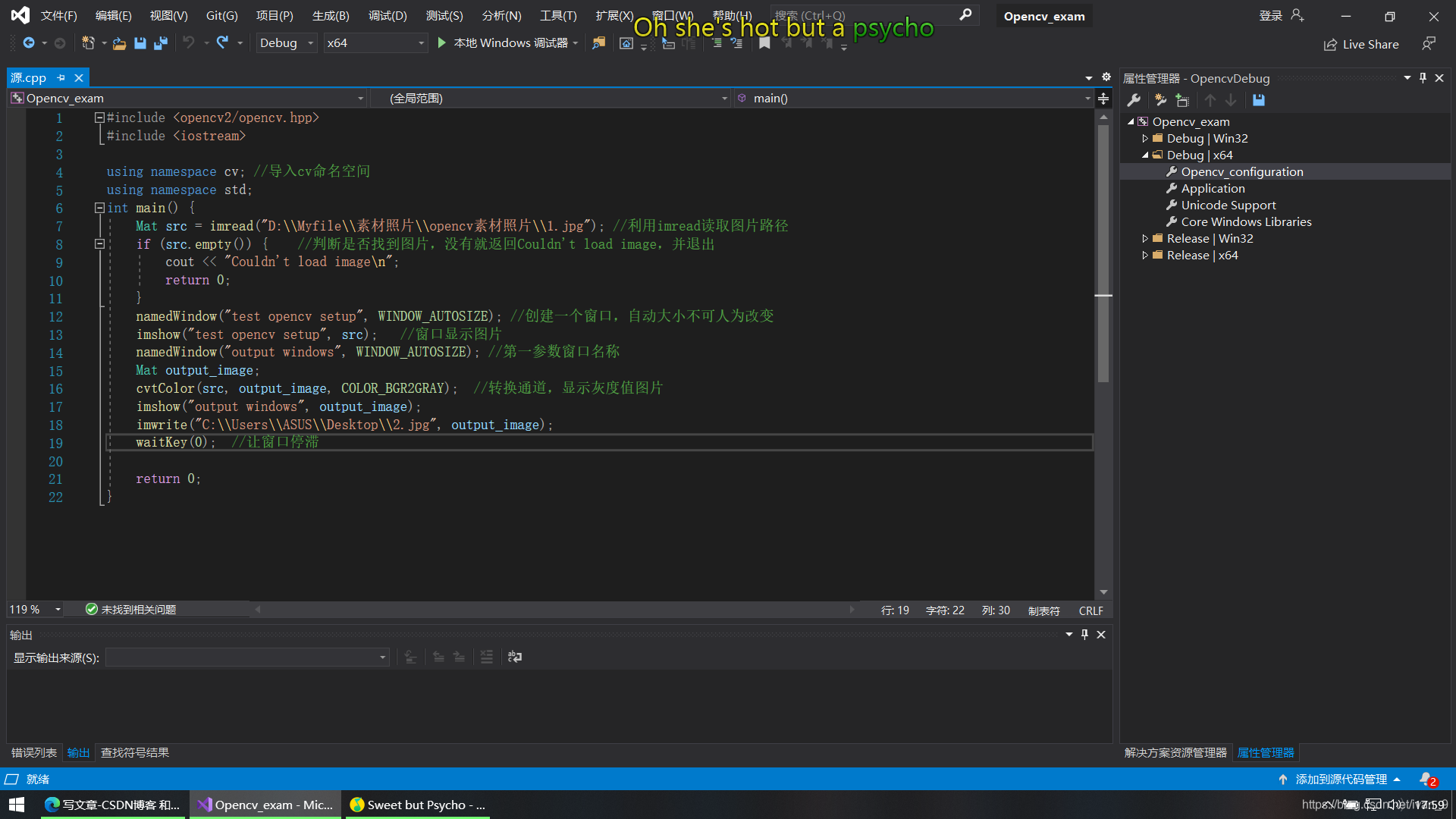Open Properties wrench in Property Manager toolbar
The image size is (1456, 819).
[x=1134, y=100]
